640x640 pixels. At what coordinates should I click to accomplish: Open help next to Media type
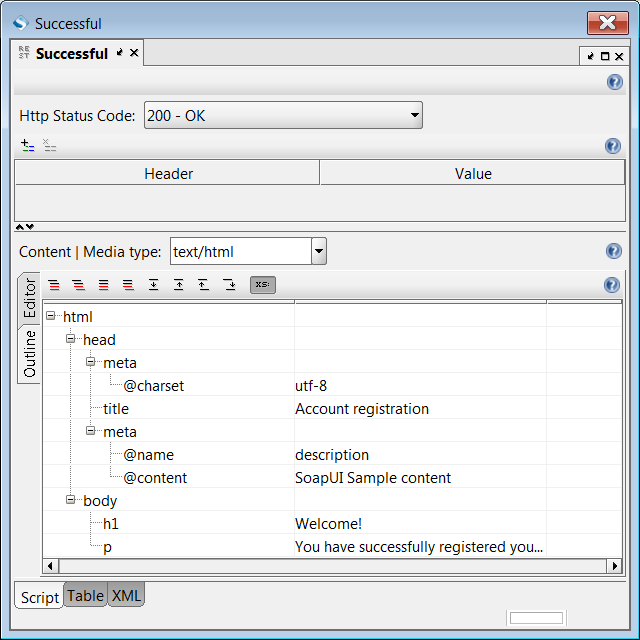coord(613,251)
